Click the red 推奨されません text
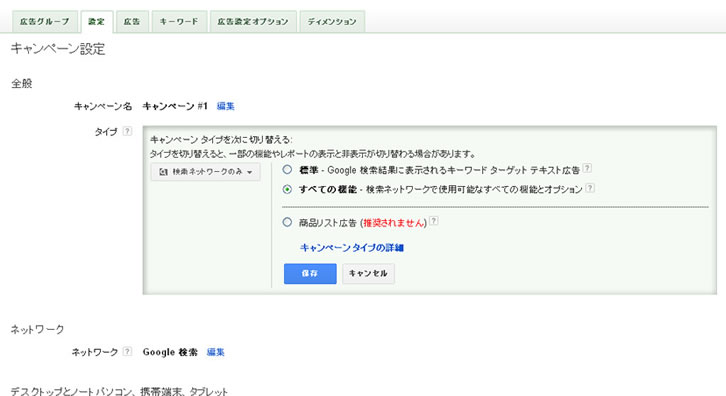This screenshot has height=396, width=726. pyautogui.click(x=394, y=223)
